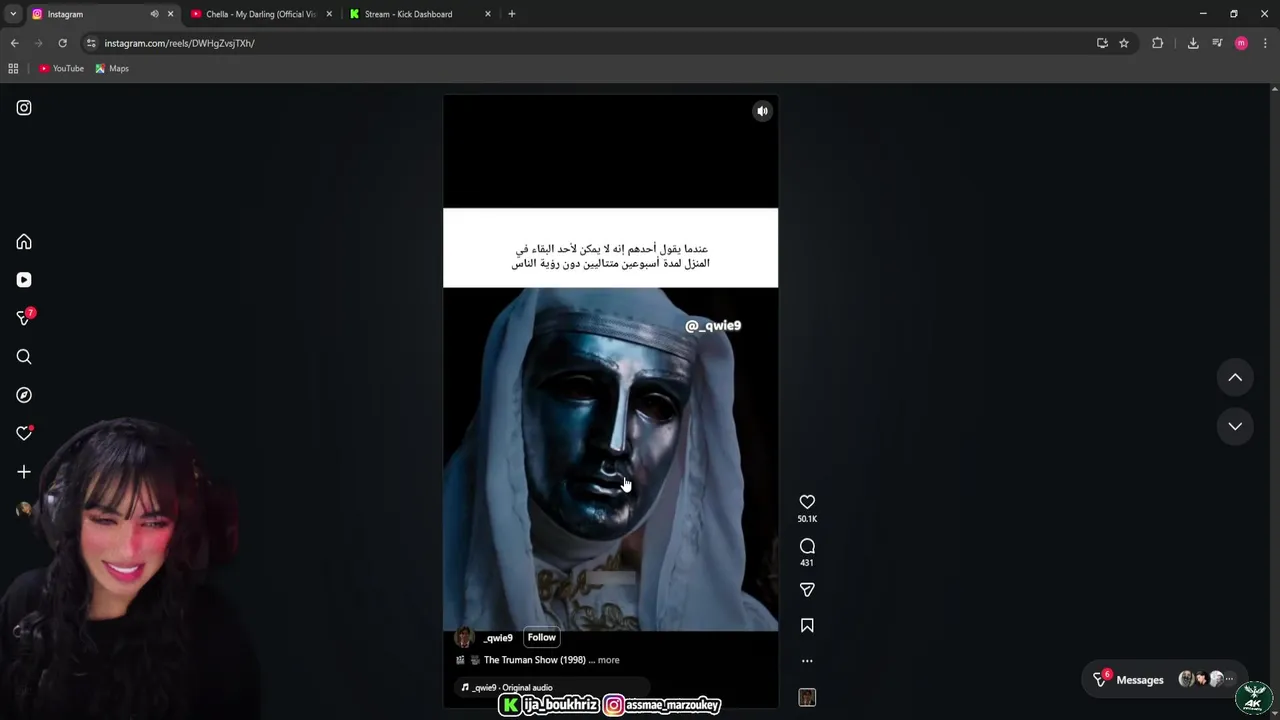1280x720 pixels.
Task: Save the reel with bookmark icon
Action: click(807, 625)
